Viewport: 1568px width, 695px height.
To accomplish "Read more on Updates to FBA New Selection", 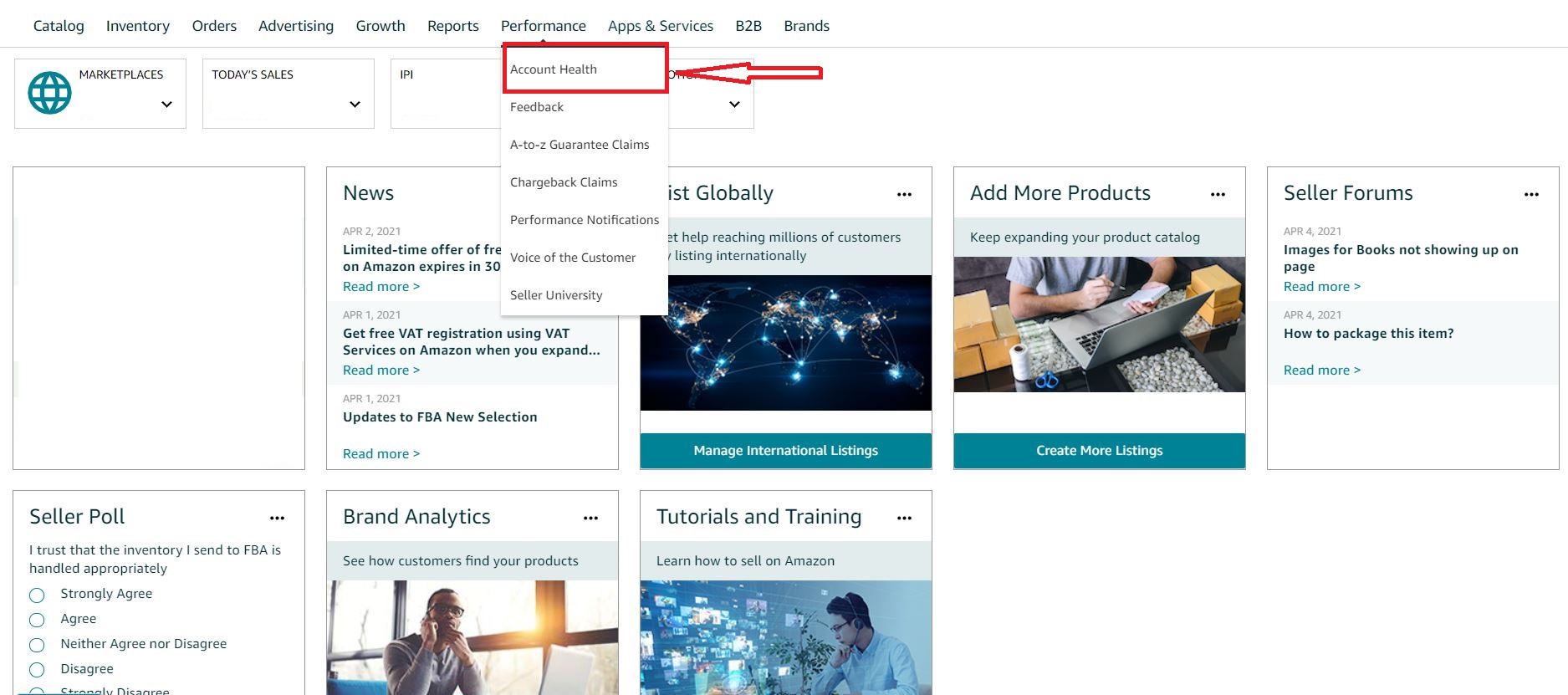I will [x=381, y=454].
